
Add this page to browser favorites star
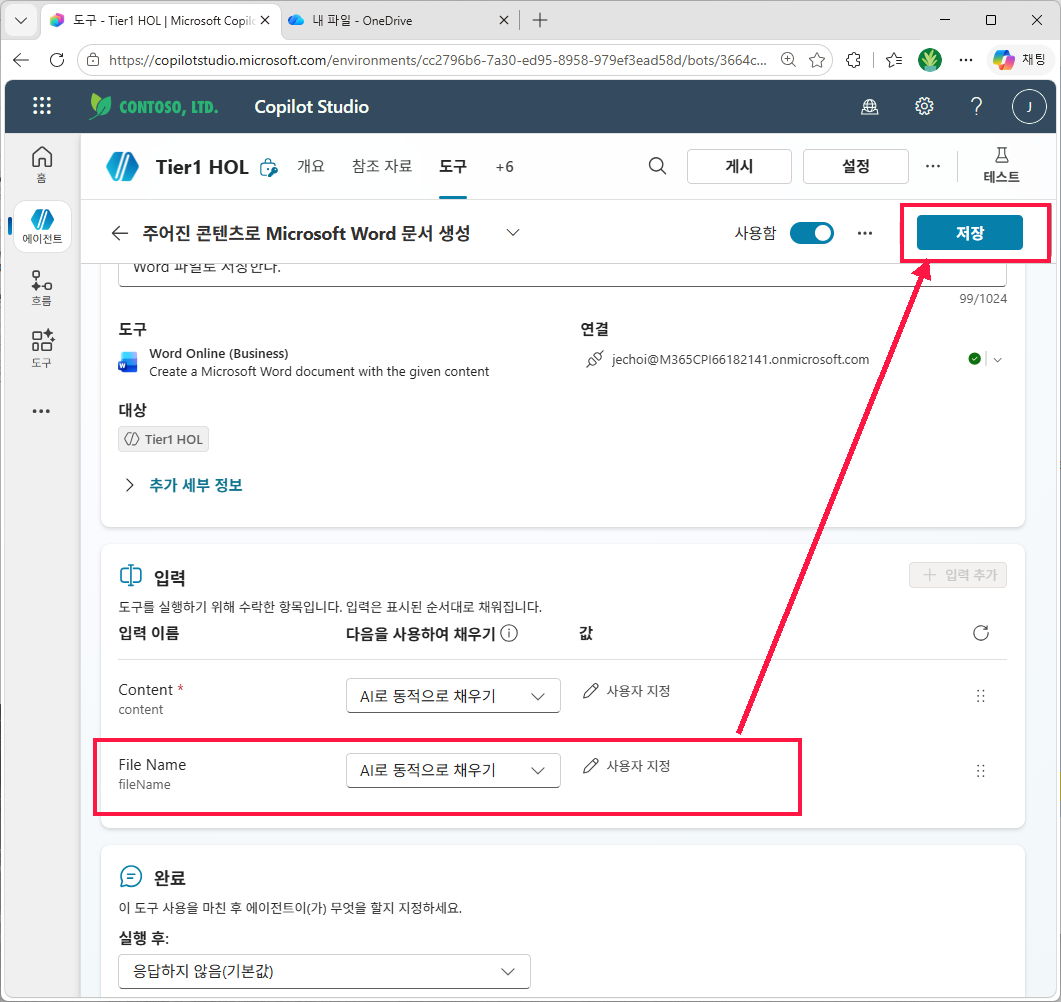[x=817, y=60]
